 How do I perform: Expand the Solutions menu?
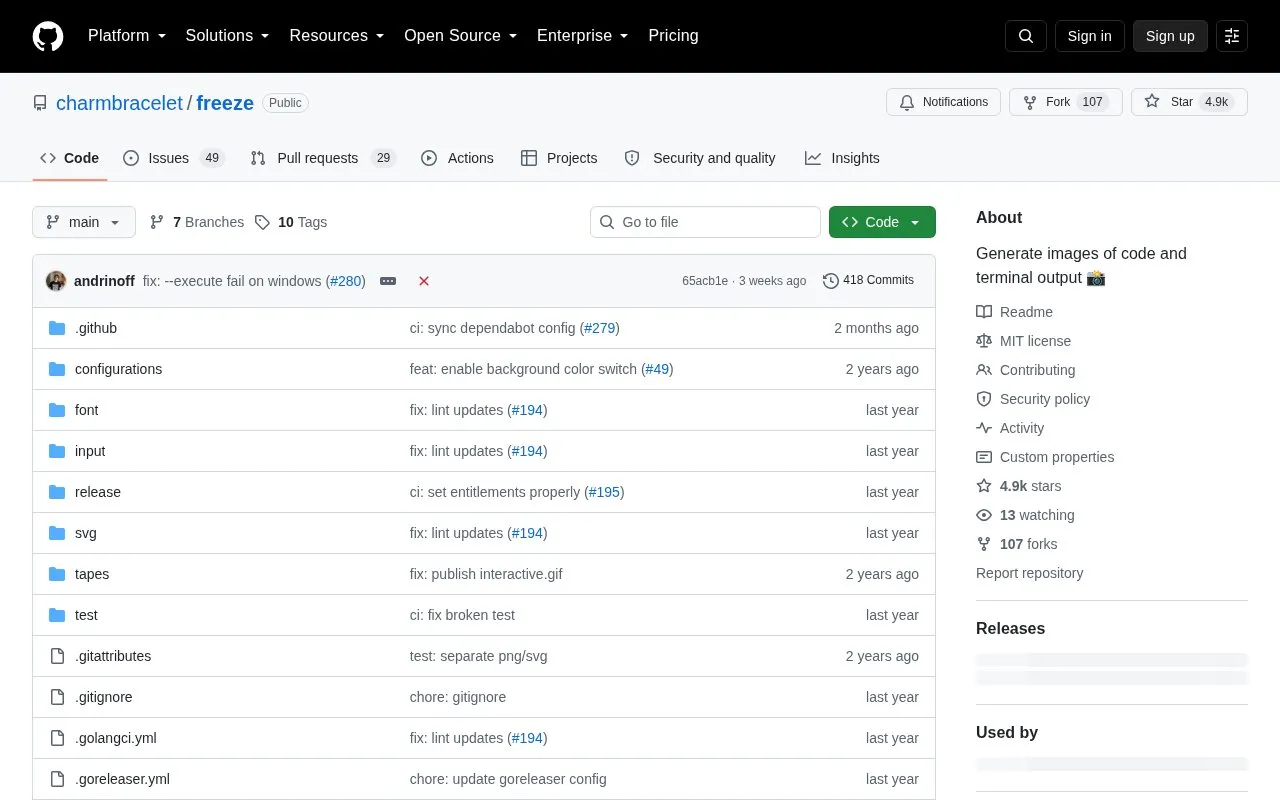pos(228,36)
